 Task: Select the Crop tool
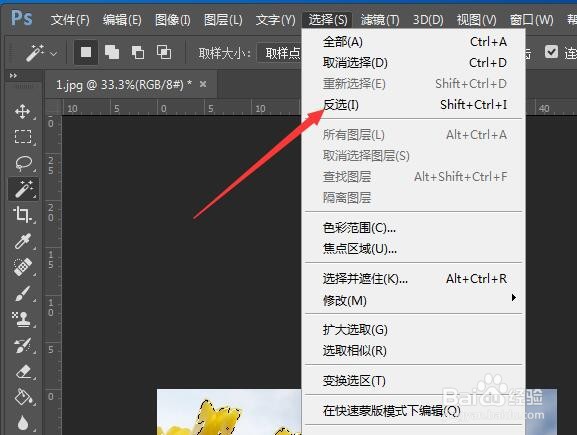(22, 215)
